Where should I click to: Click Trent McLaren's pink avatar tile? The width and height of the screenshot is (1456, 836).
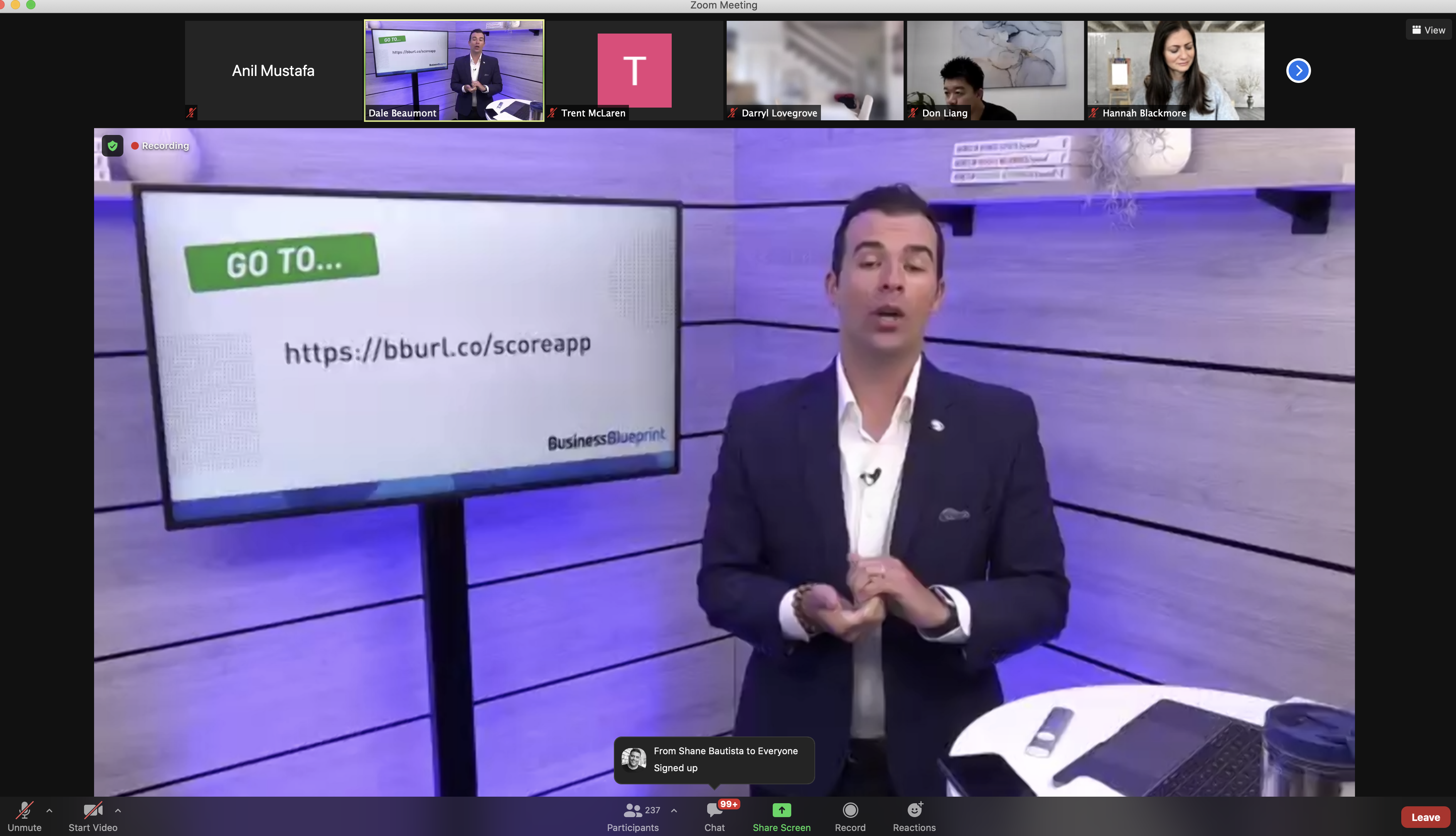pyautogui.click(x=634, y=71)
